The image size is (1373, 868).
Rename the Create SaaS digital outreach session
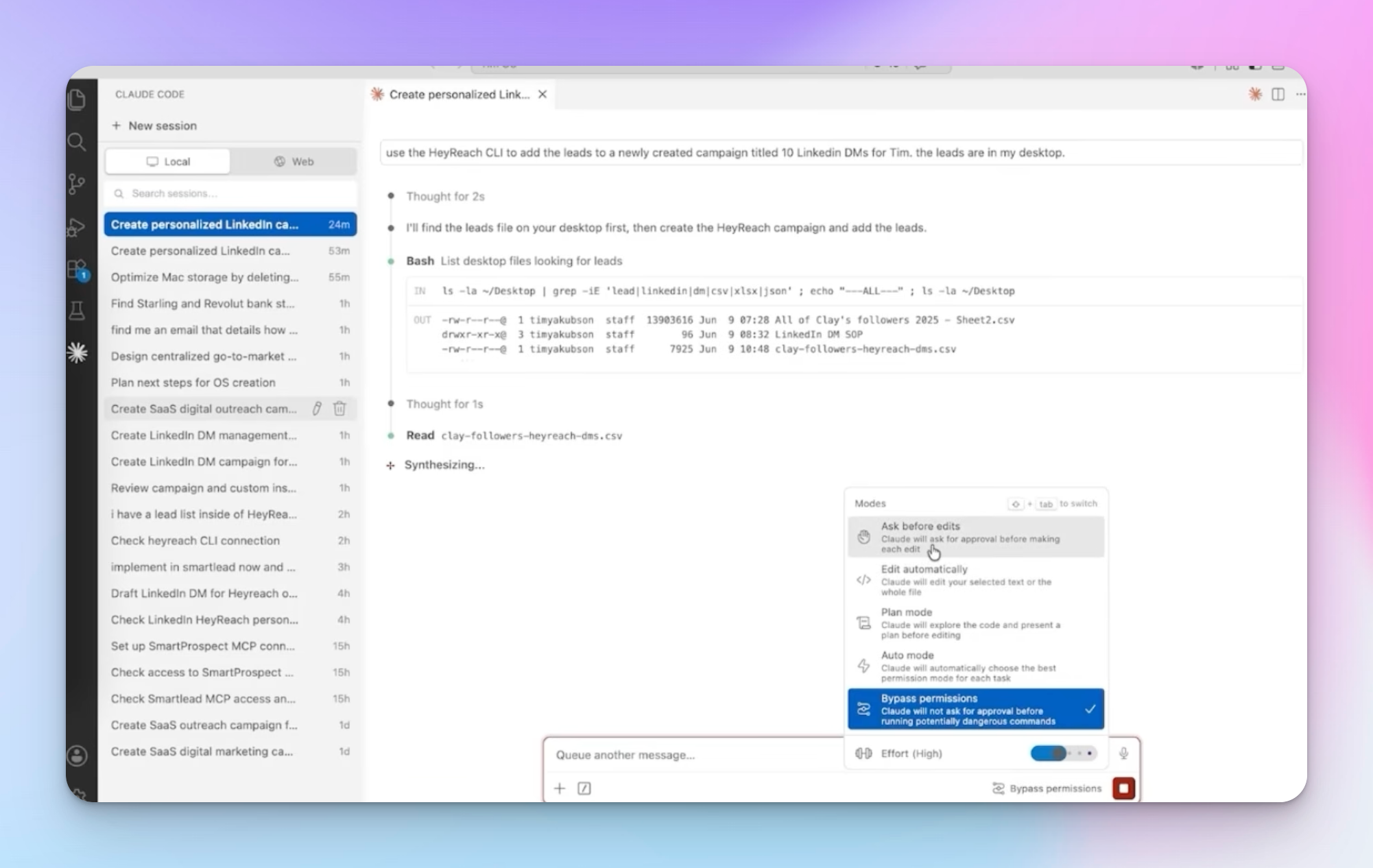click(317, 409)
